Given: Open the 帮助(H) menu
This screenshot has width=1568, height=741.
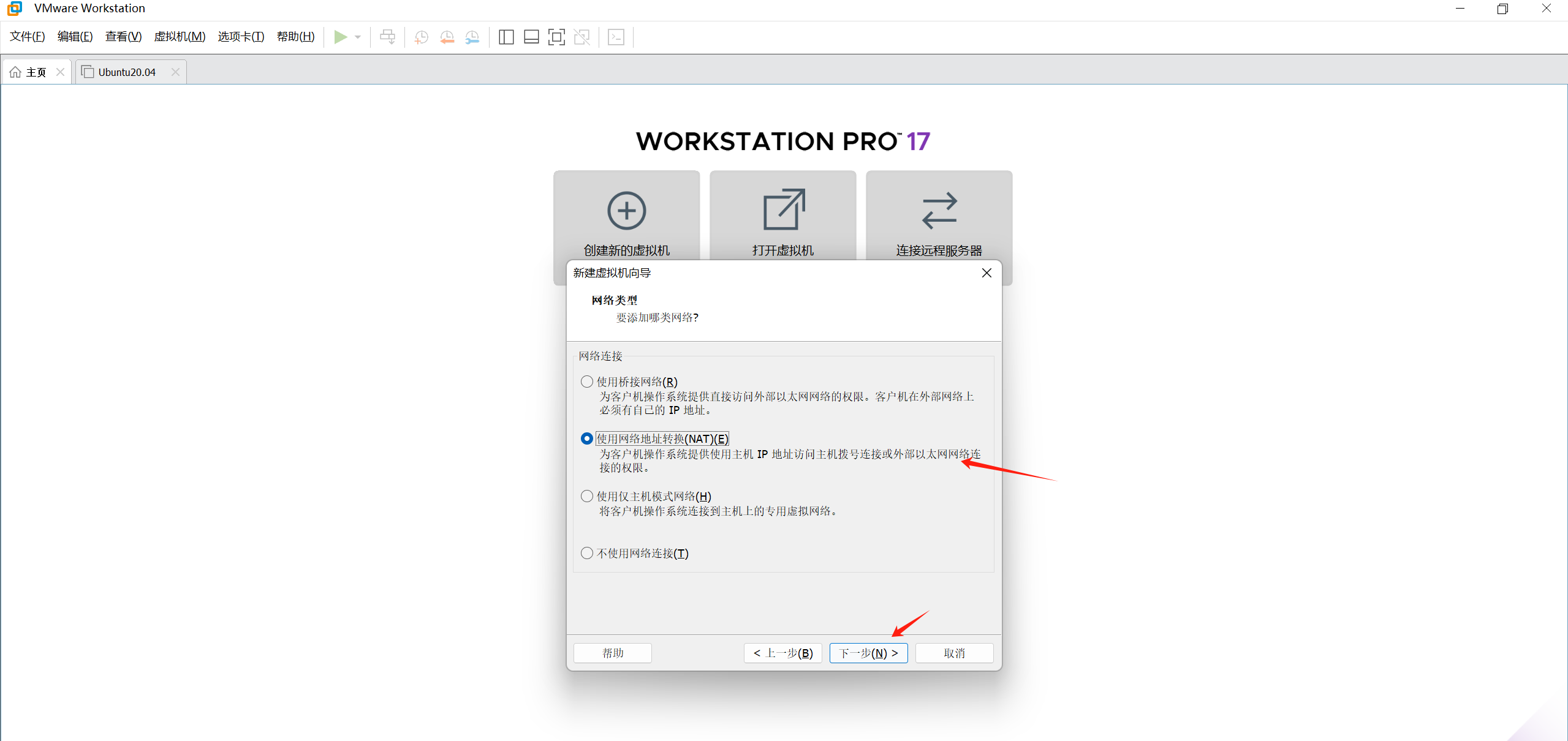Looking at the screenshot, I should point(295,37).
